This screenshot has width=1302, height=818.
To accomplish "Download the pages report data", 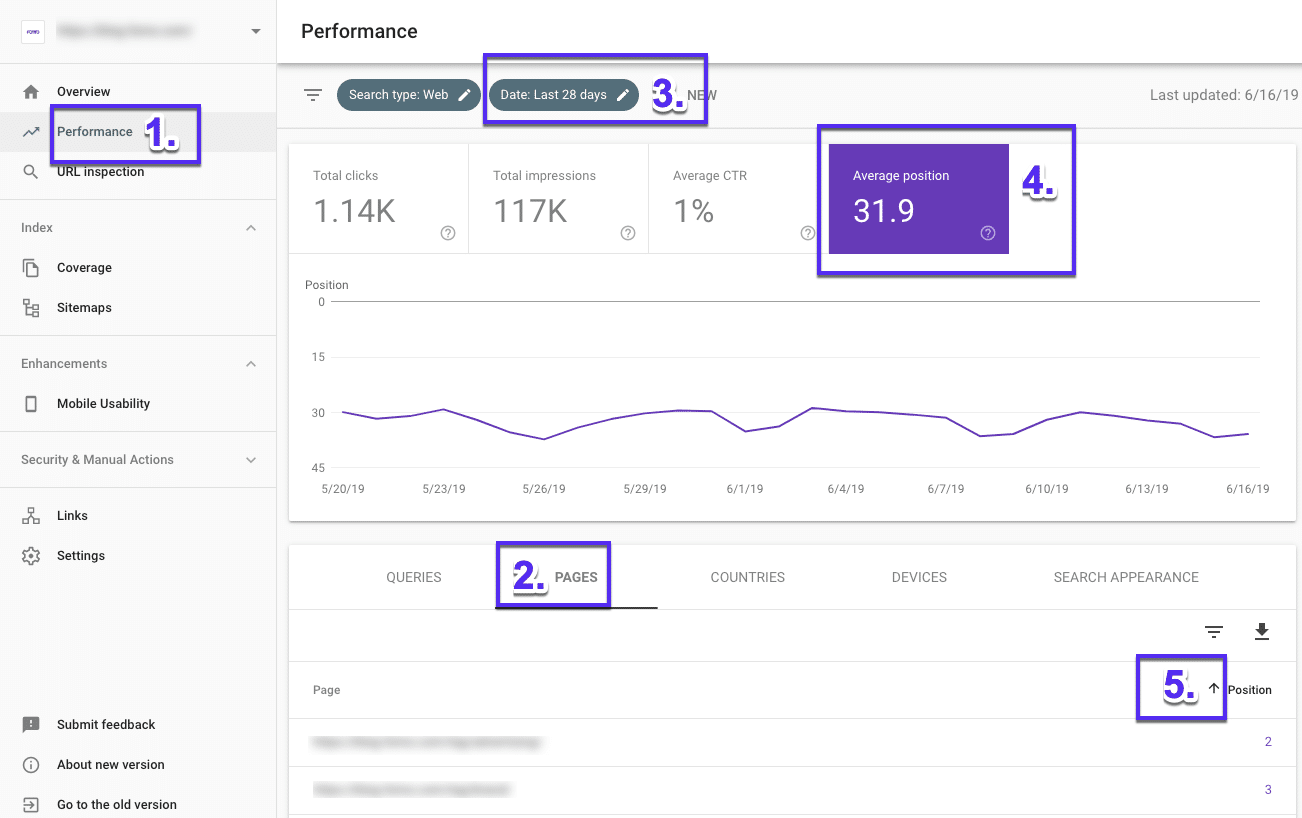I will coord(1261,632).
